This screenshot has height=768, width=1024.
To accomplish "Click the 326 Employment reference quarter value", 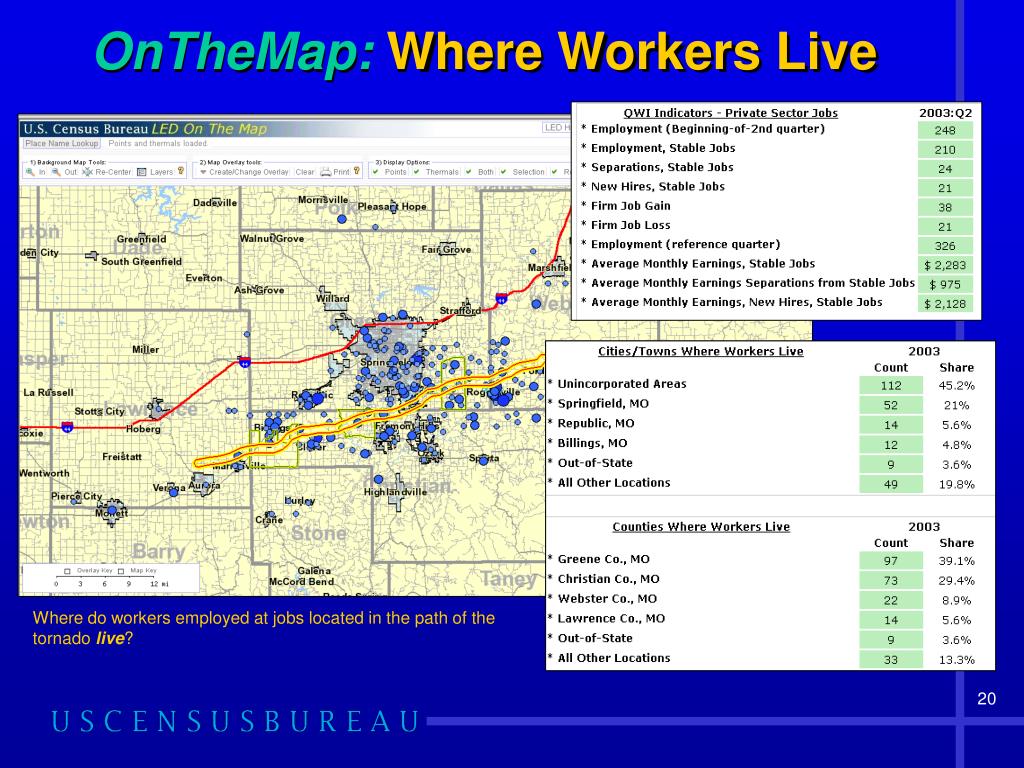I will (x=944, y=246).
